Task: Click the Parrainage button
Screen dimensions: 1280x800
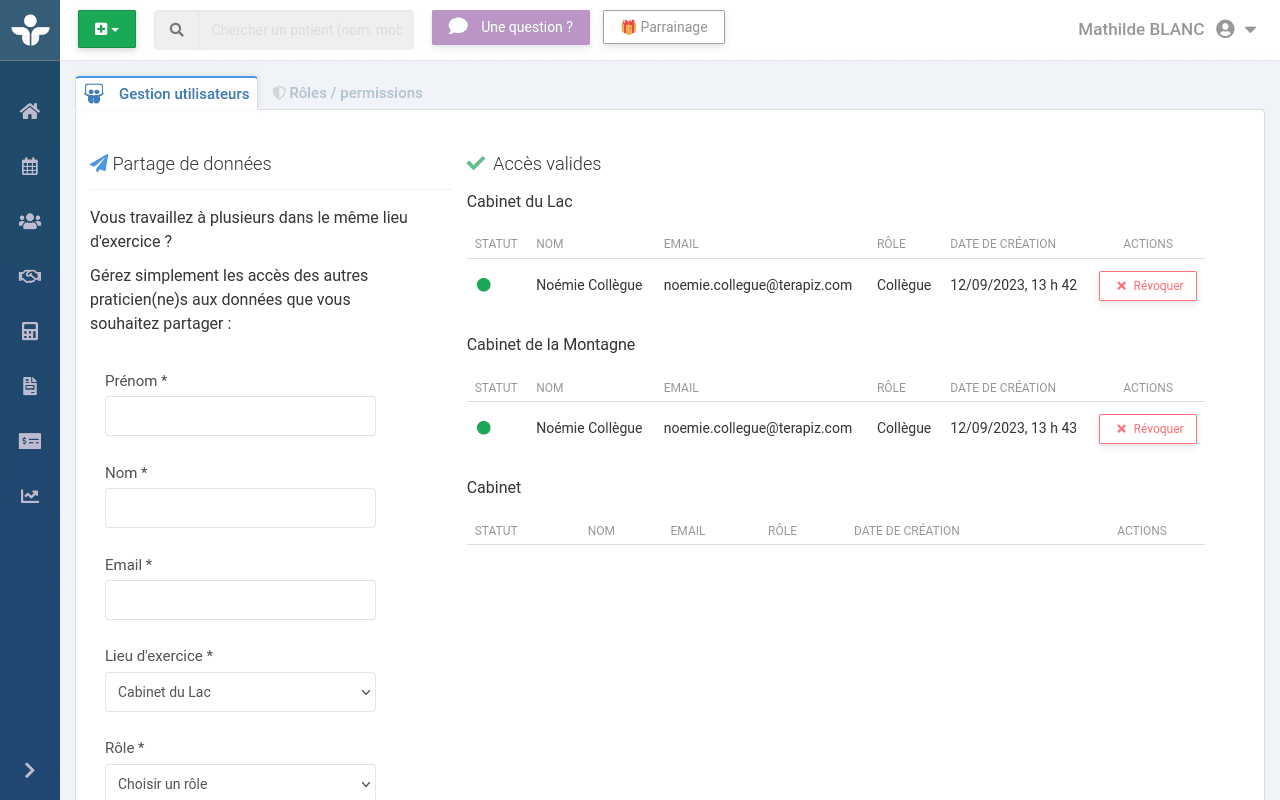Action: click(664, 27)
